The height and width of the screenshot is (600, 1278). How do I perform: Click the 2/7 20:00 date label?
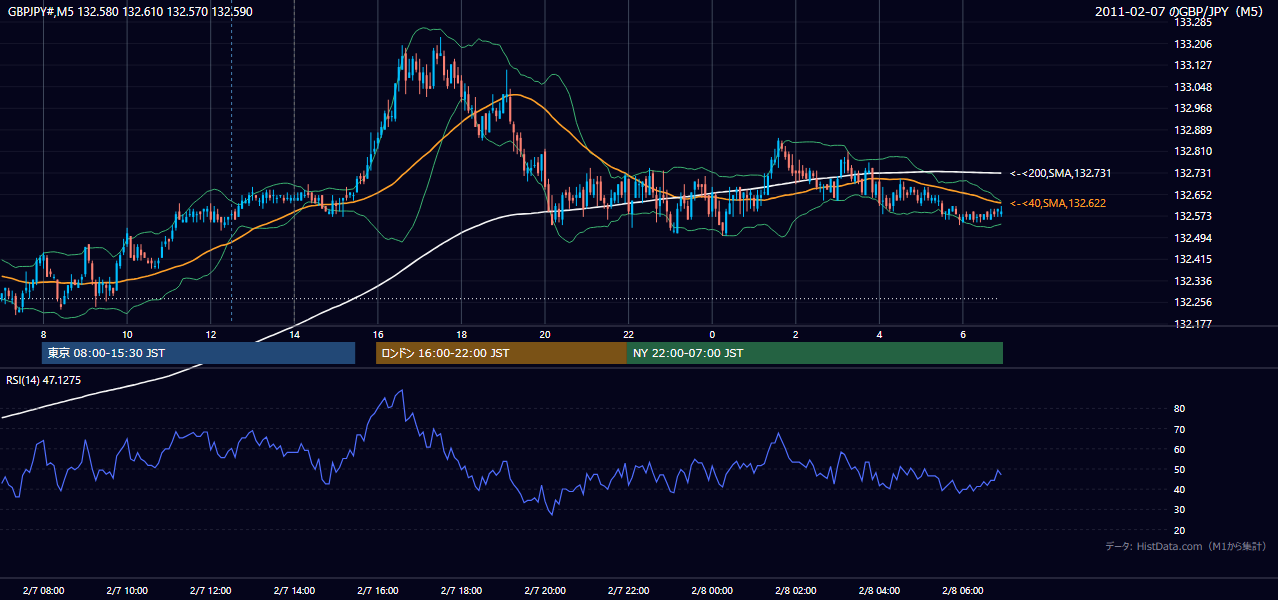click(544, 590)
